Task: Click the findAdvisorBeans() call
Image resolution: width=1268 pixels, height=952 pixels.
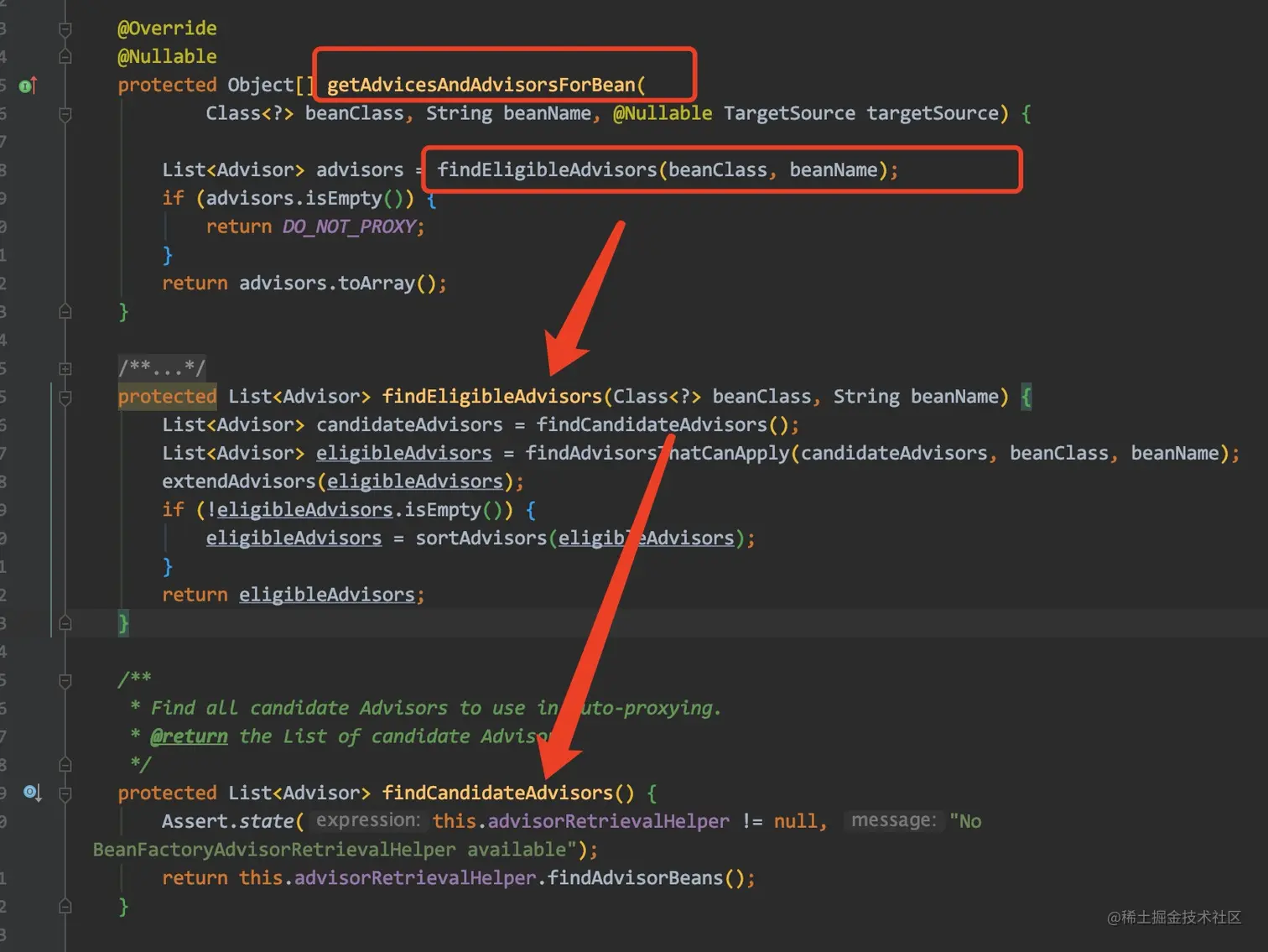Action: [x=645, y=878]
